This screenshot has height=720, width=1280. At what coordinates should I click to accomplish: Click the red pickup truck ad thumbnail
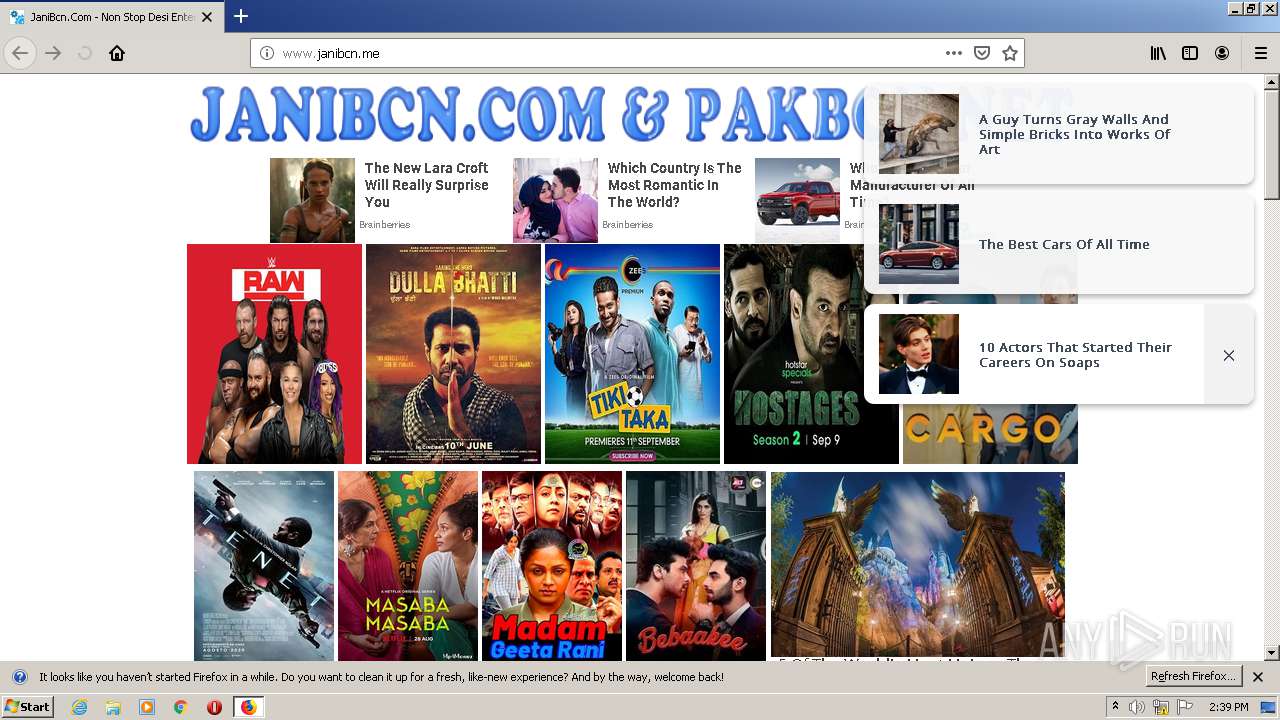(x=797, y=200)
